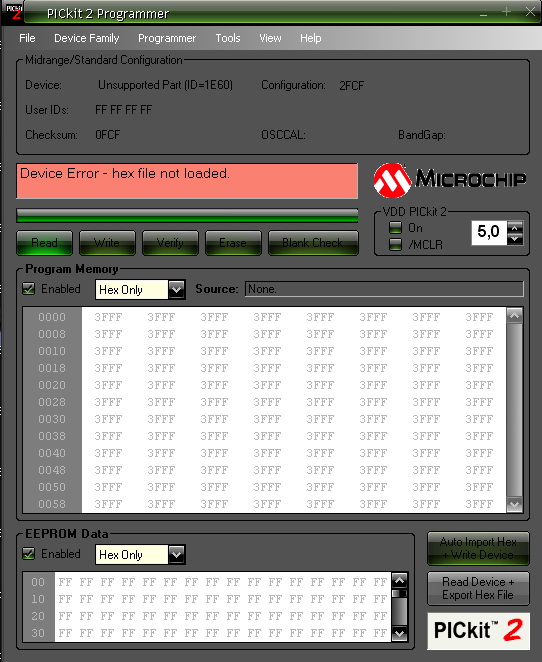The image size is (542, 662).
Task: Click the BandGap label
Action: tap(422, 135)
